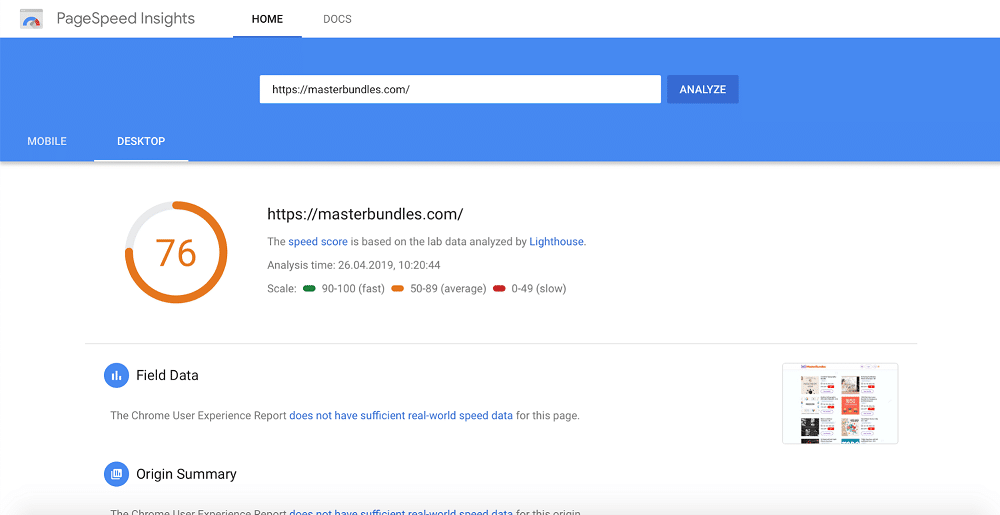Click the green fast scale indicator
This screenshot has height=515, width=1000.
(x=309, y=289)
